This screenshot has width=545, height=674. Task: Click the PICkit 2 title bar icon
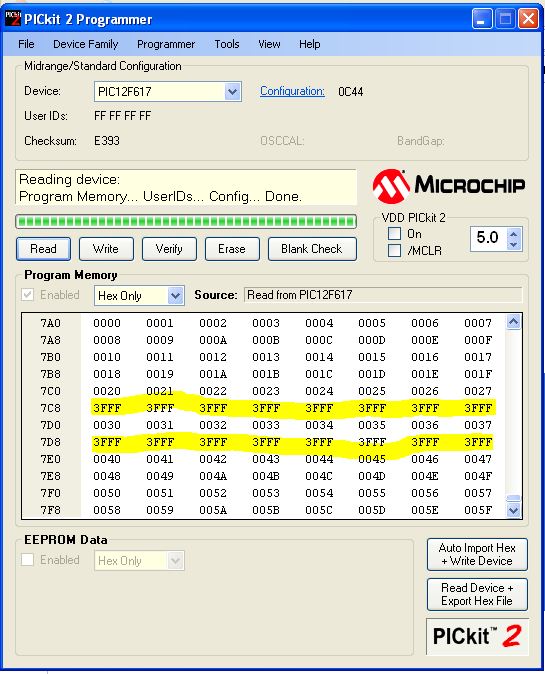pyautogui.click(x=13, y=18)
